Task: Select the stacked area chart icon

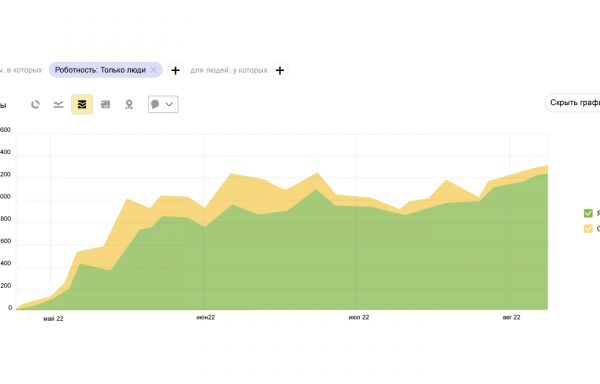Action: 82,104
